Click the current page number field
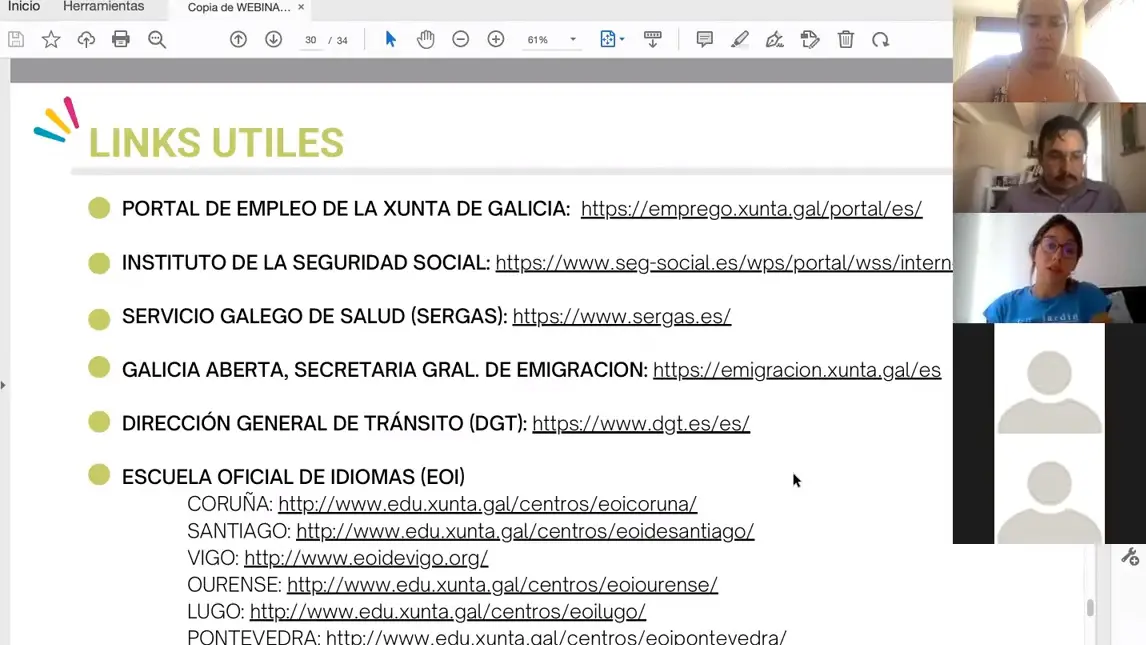This screenshot has width=1146, height=645. pyautogui.click(x=311, y=40)
